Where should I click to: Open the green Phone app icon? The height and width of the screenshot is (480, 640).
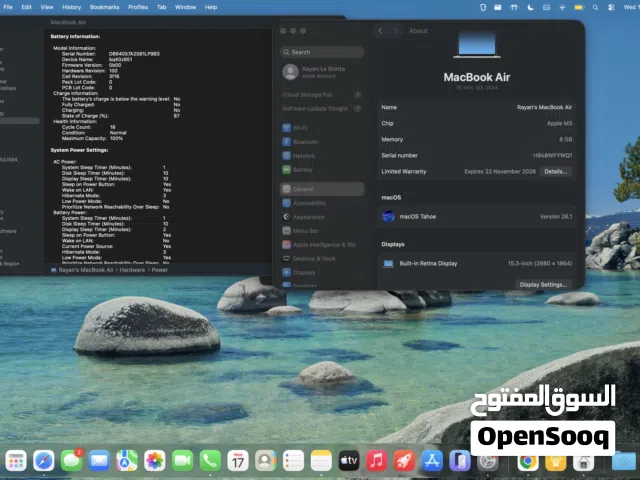pos(210,461)
